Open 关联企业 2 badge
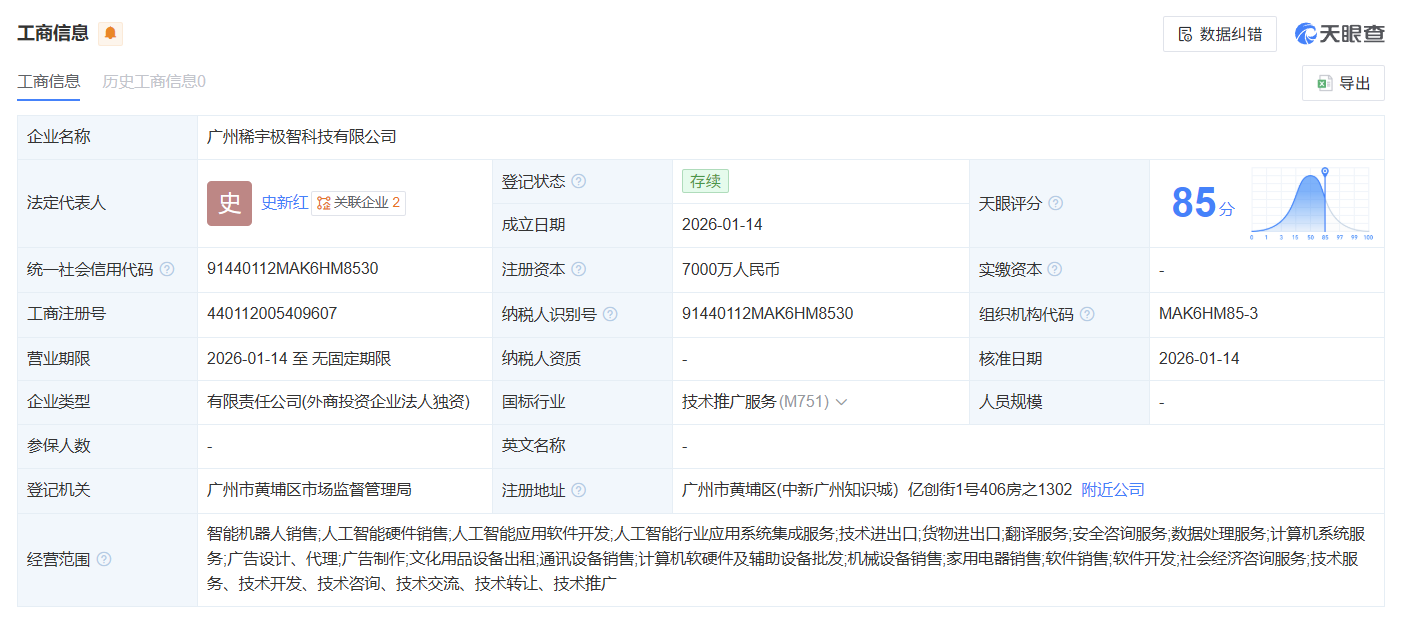1401x621 pixels. [358, 203]
